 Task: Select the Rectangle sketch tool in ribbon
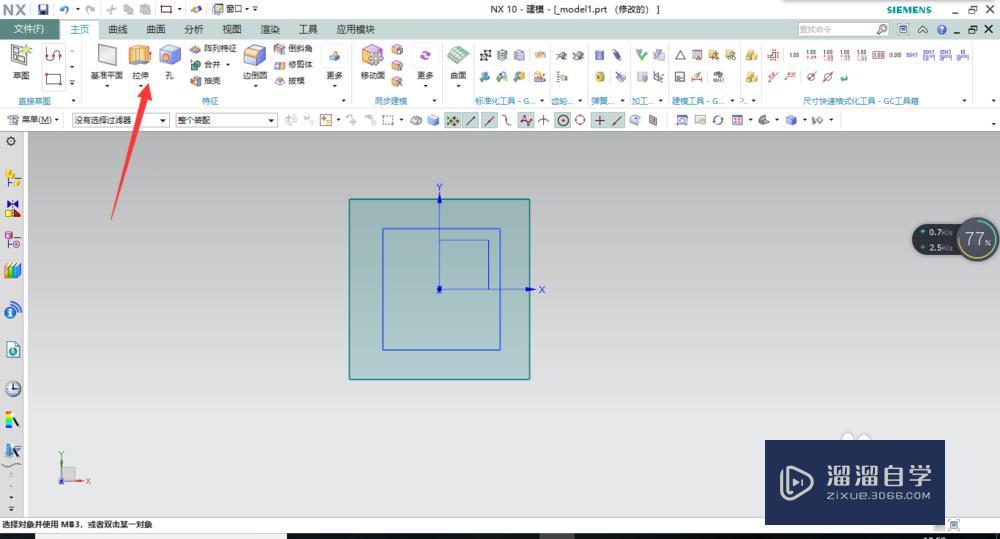(53, 79)
